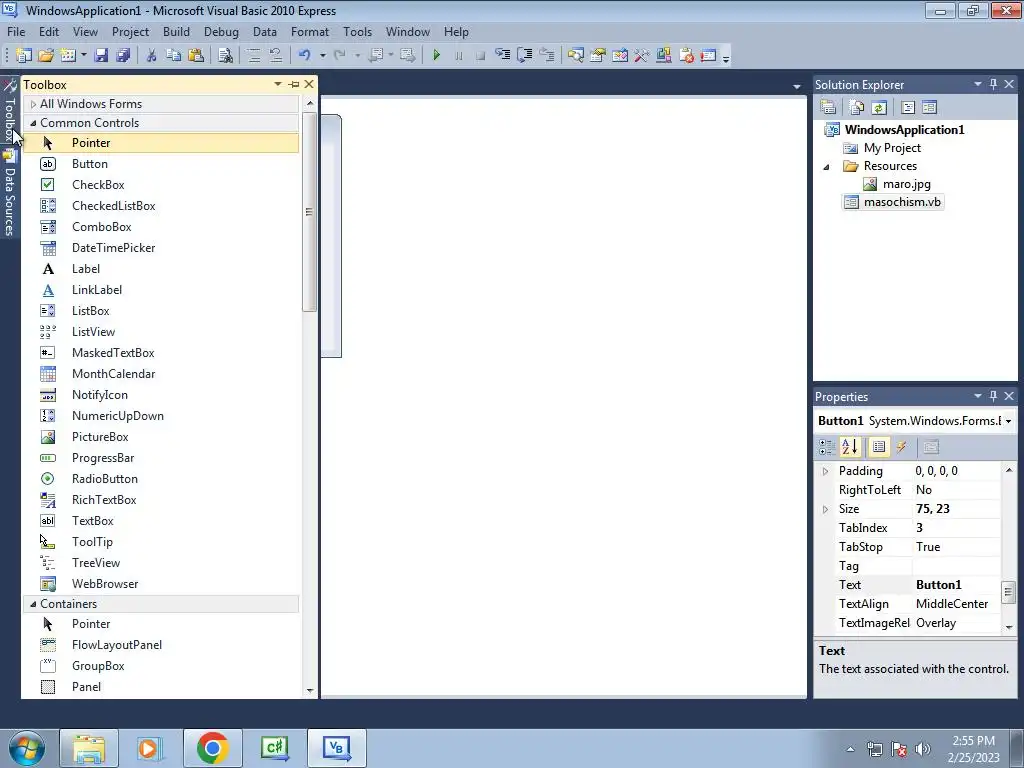Click the Paste toolbar icon
The image size is (1024, 768).
[x=195, y=56]
